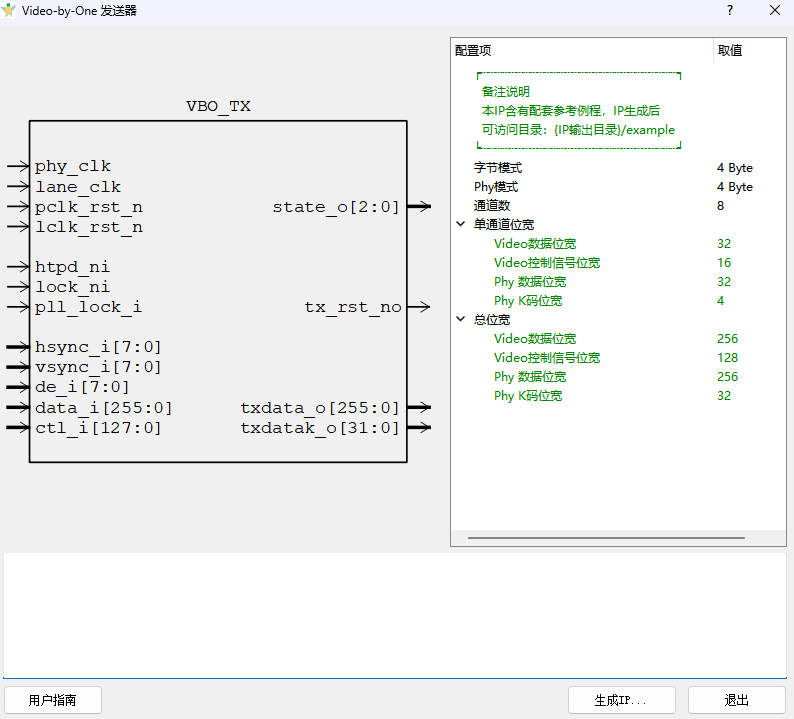Screen dimensions: 794x719
Task: Click the Video-by-One app icon in title bar
Action: (8, 10)
